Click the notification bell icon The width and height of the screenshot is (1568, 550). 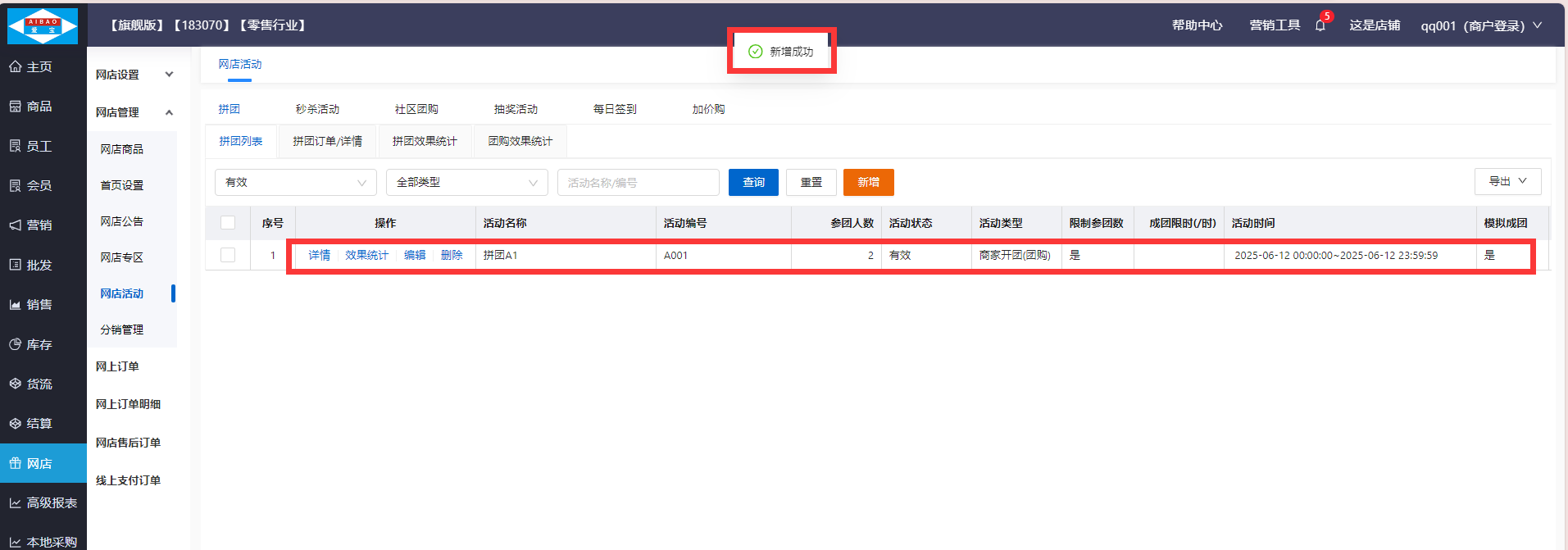pos(1320,25)
